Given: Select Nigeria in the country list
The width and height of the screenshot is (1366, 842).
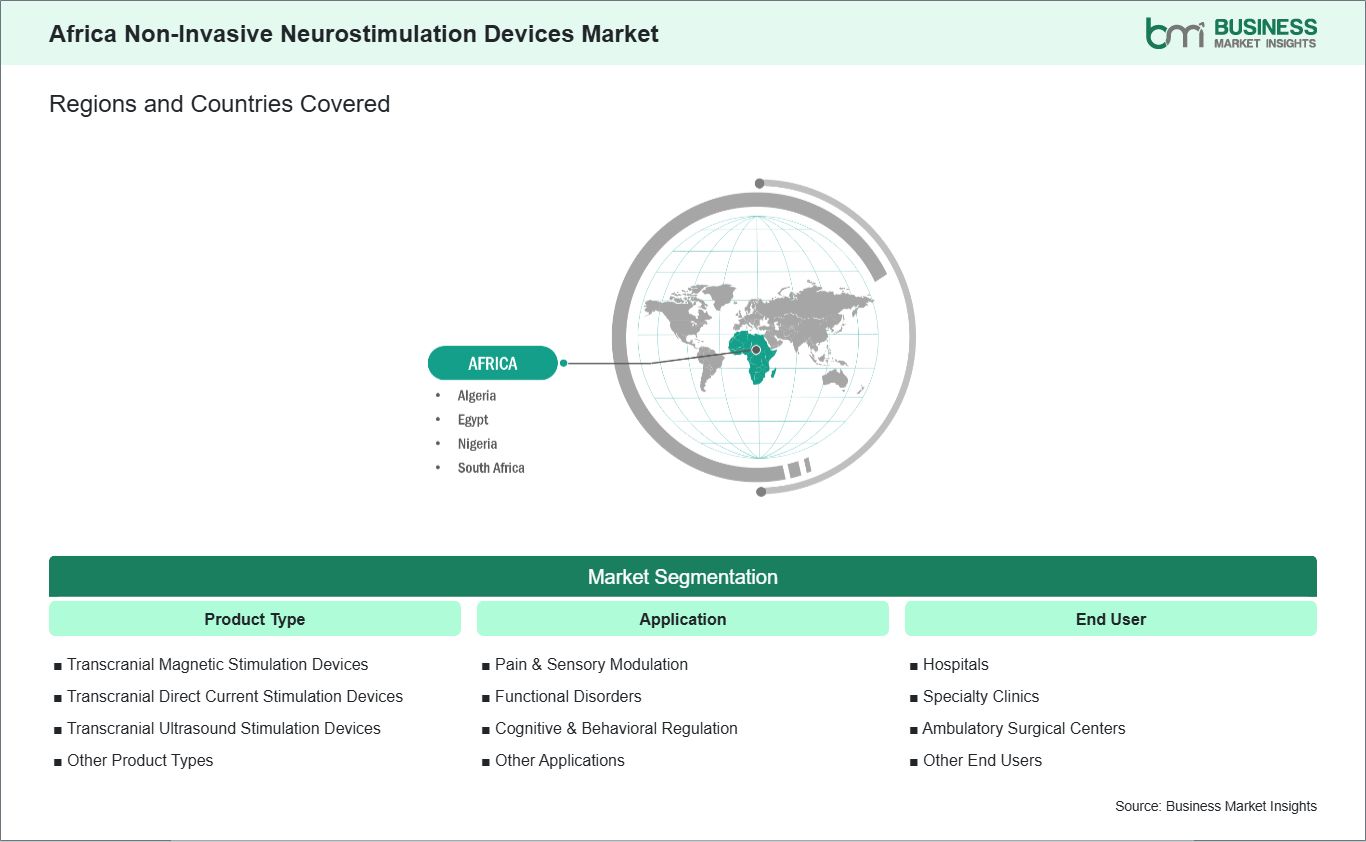Looking at the screenshot, I should click(477, 444).
